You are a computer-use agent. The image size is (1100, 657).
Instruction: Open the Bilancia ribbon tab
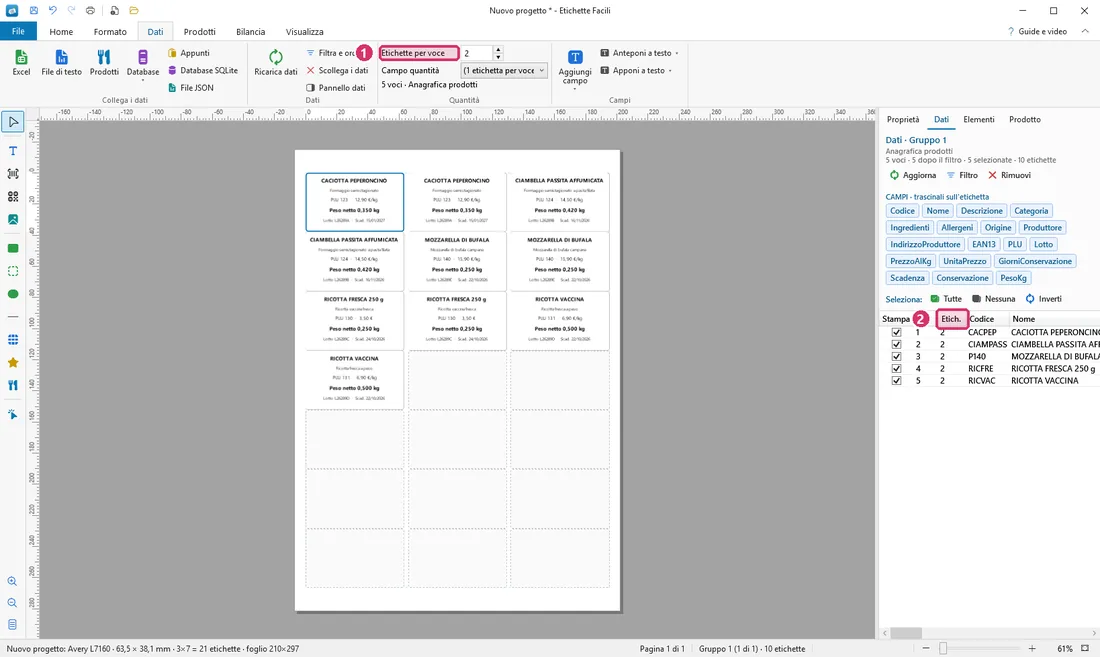(x=250, y=32)
